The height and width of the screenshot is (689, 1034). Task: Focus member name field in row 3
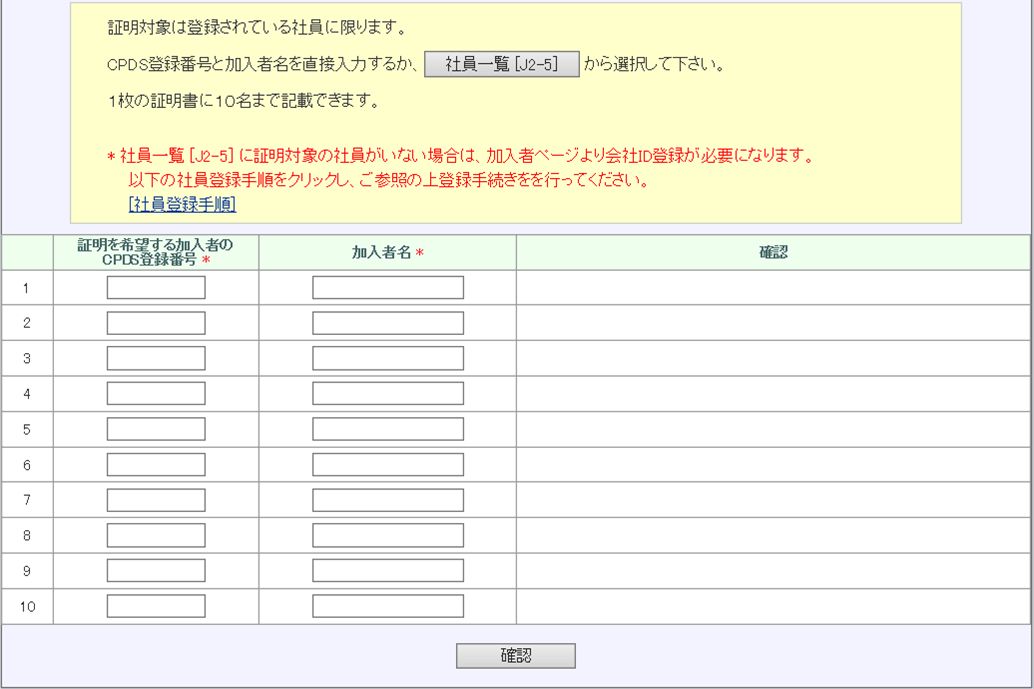[x=388, y=359]
